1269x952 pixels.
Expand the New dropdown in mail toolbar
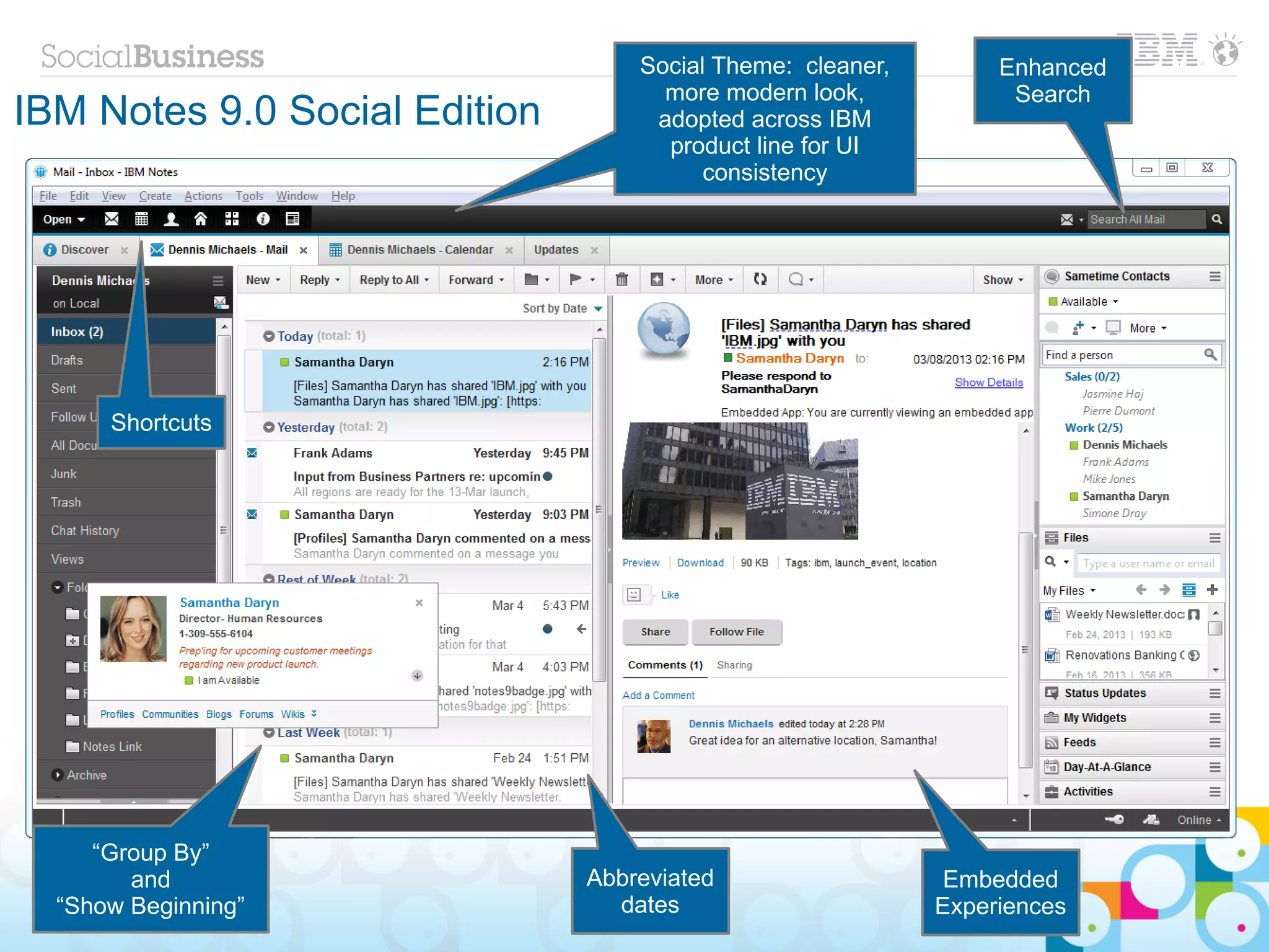coord(263,280)
